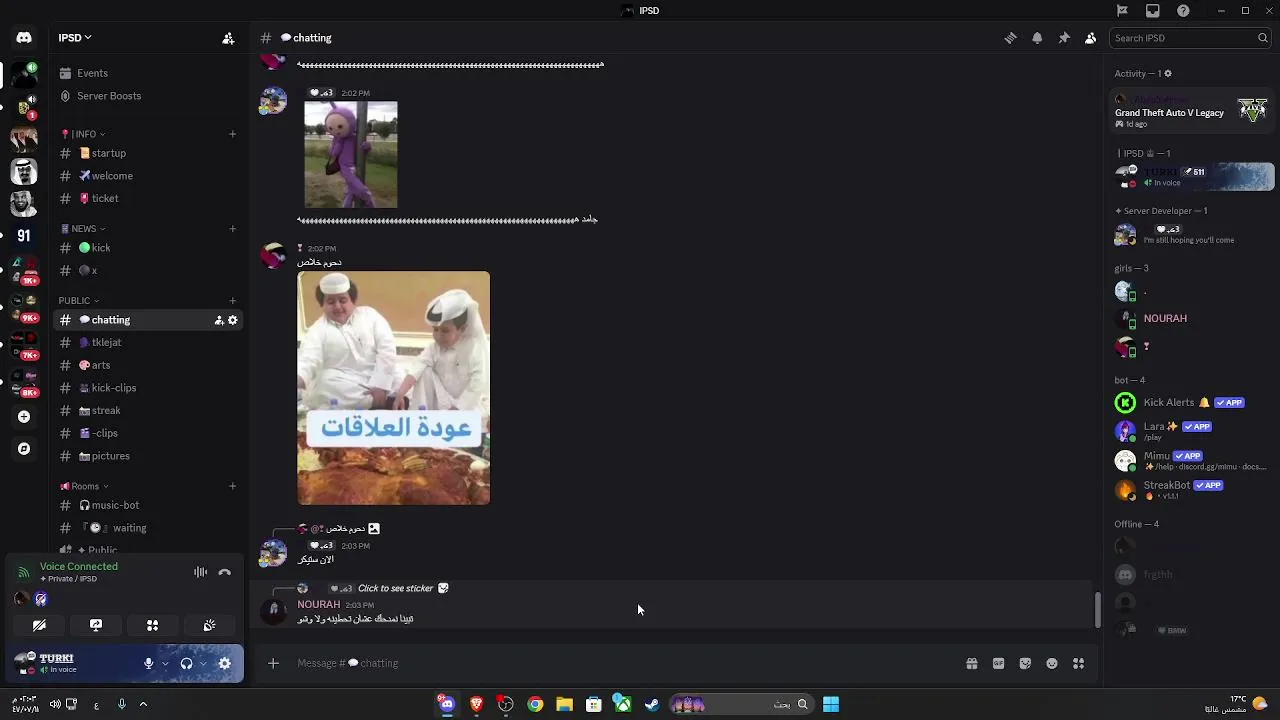This screenshot has width=1280, height=720.
Task: Collapse the INFO category
Action: 84,134
